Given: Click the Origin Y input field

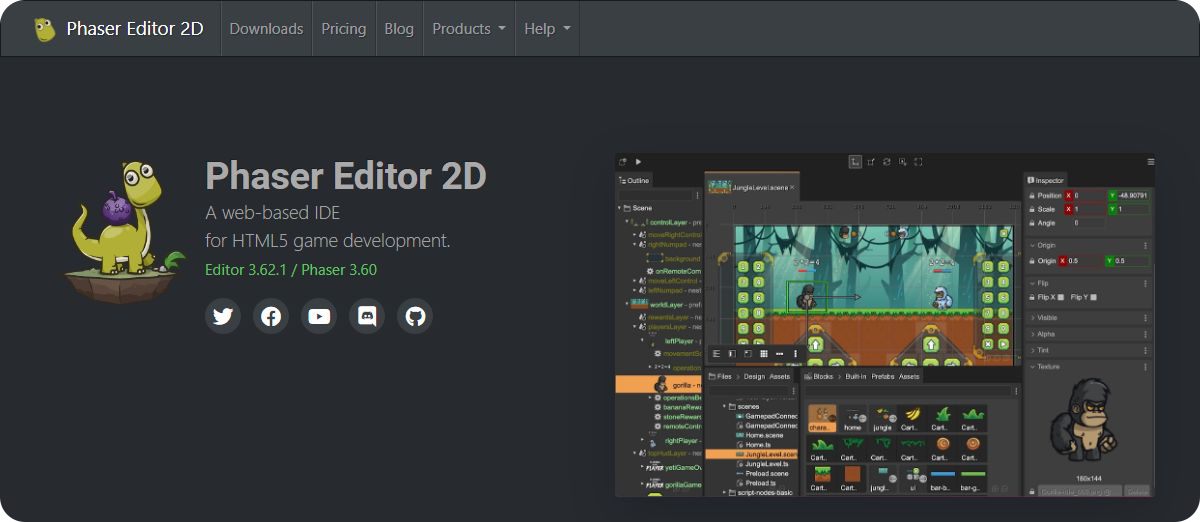Looking at the screenshot, I should (x=1133, y=261).
